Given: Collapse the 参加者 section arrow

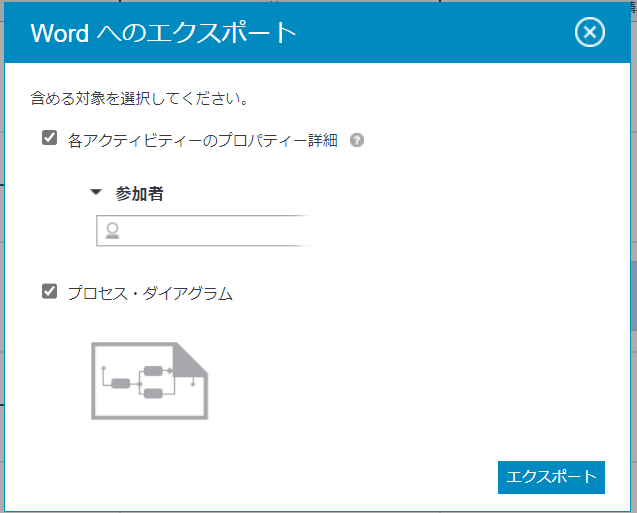Looking at the screenshot, I should [x=96, y=192].
